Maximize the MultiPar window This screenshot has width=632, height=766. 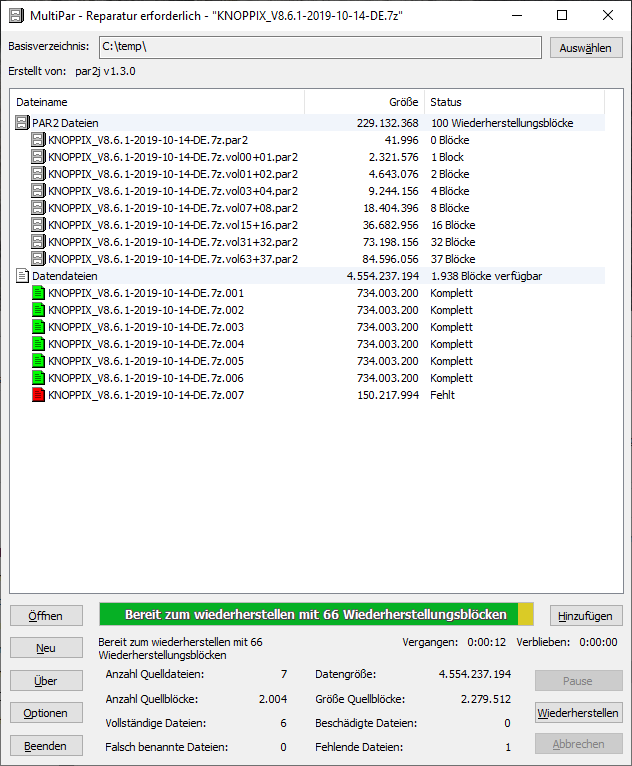[562, 16]
